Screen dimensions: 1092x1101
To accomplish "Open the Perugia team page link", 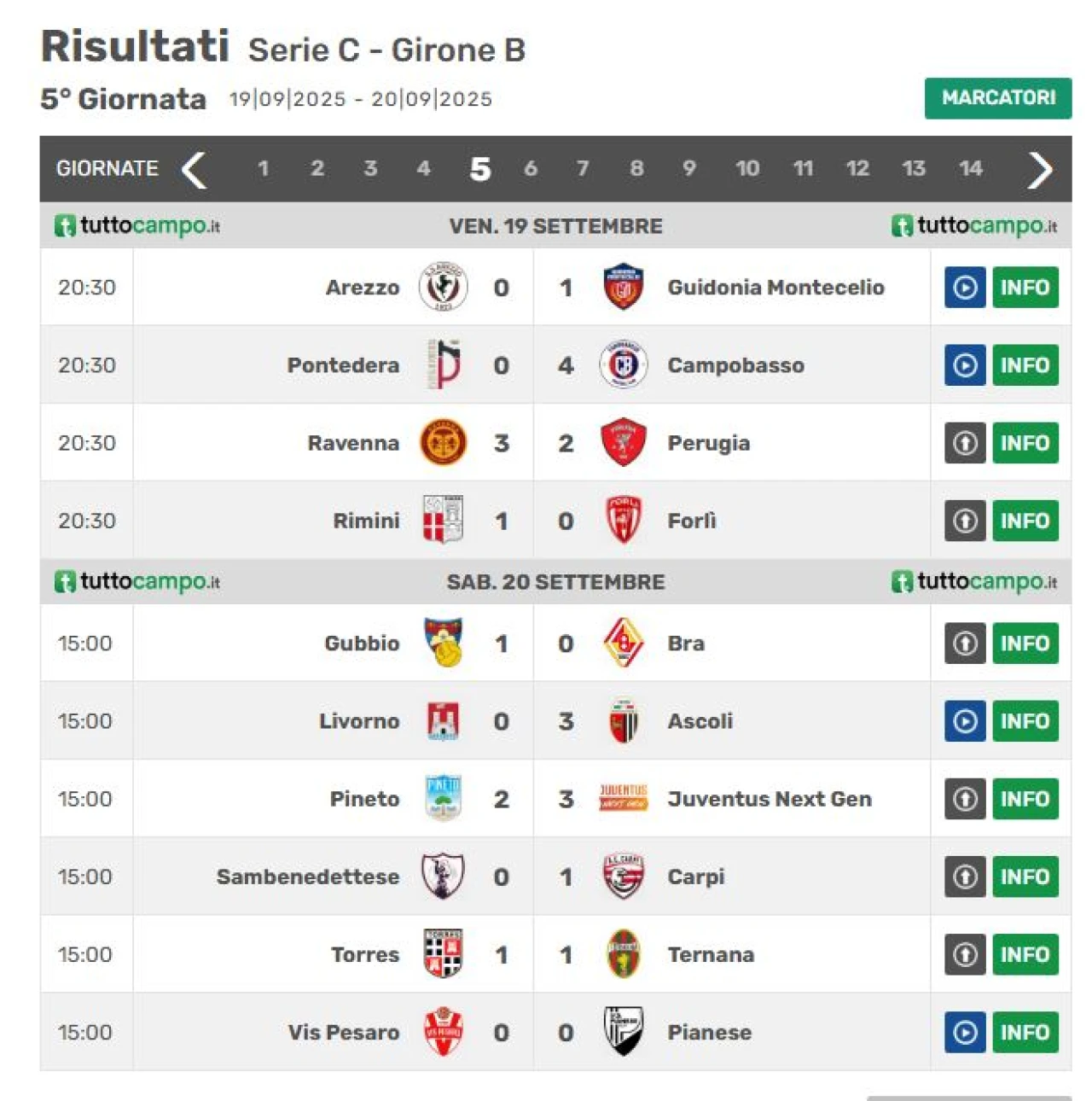I will point(708,443).
